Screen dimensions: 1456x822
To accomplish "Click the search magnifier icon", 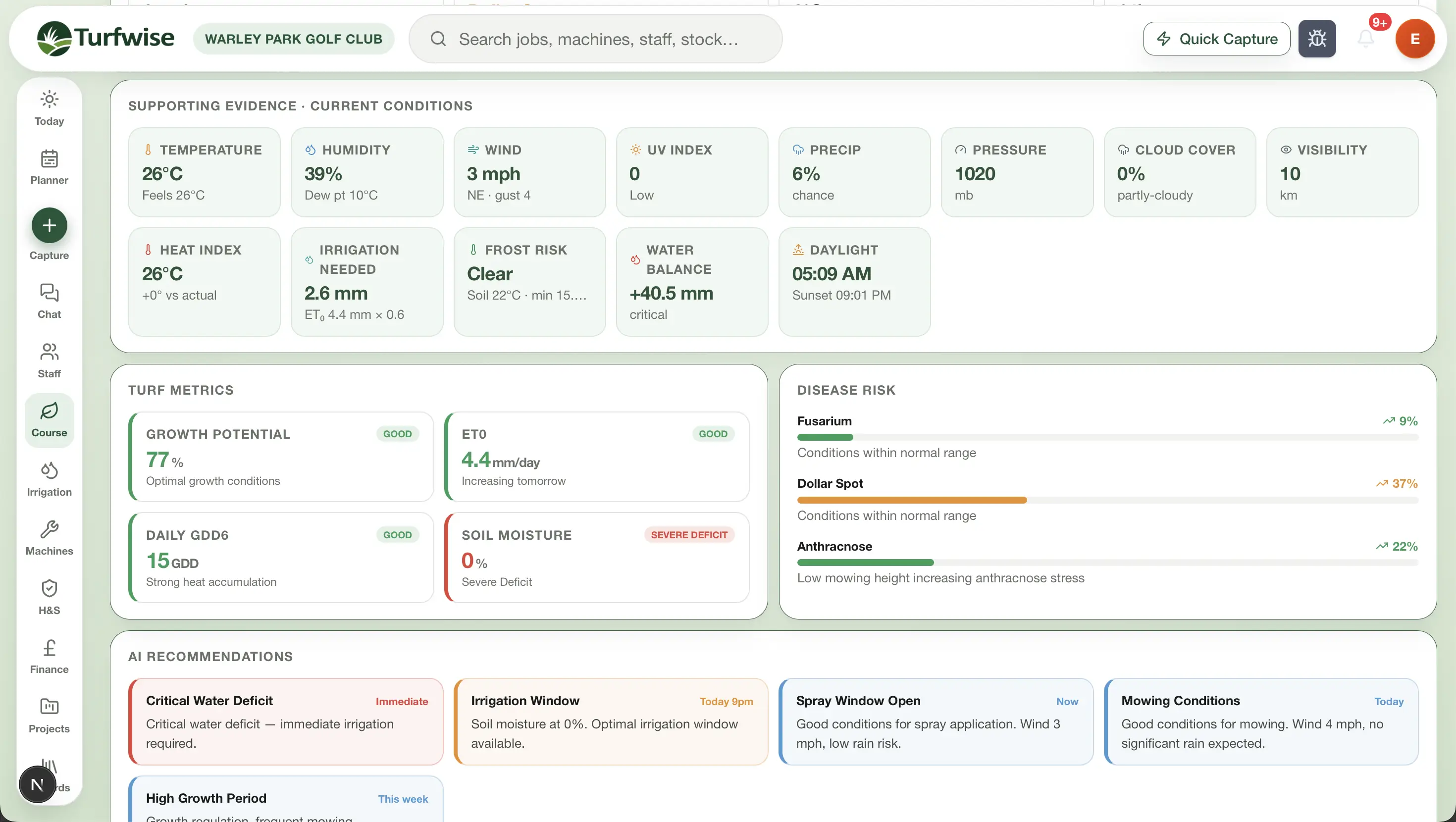I will tap(438, 39).
